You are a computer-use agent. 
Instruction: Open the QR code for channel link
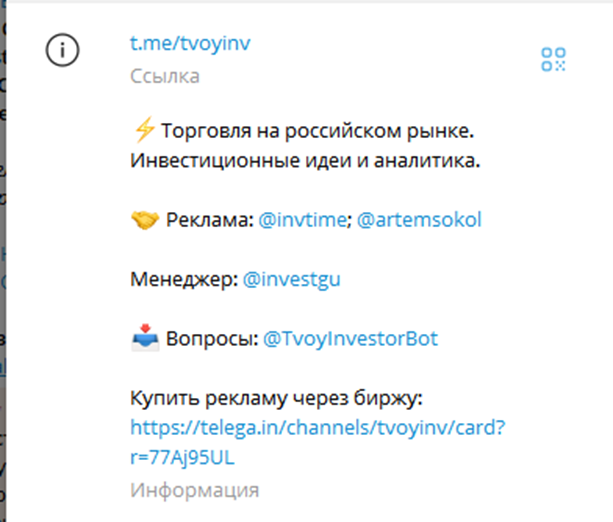pyautogui.click(x=553, y=59)
